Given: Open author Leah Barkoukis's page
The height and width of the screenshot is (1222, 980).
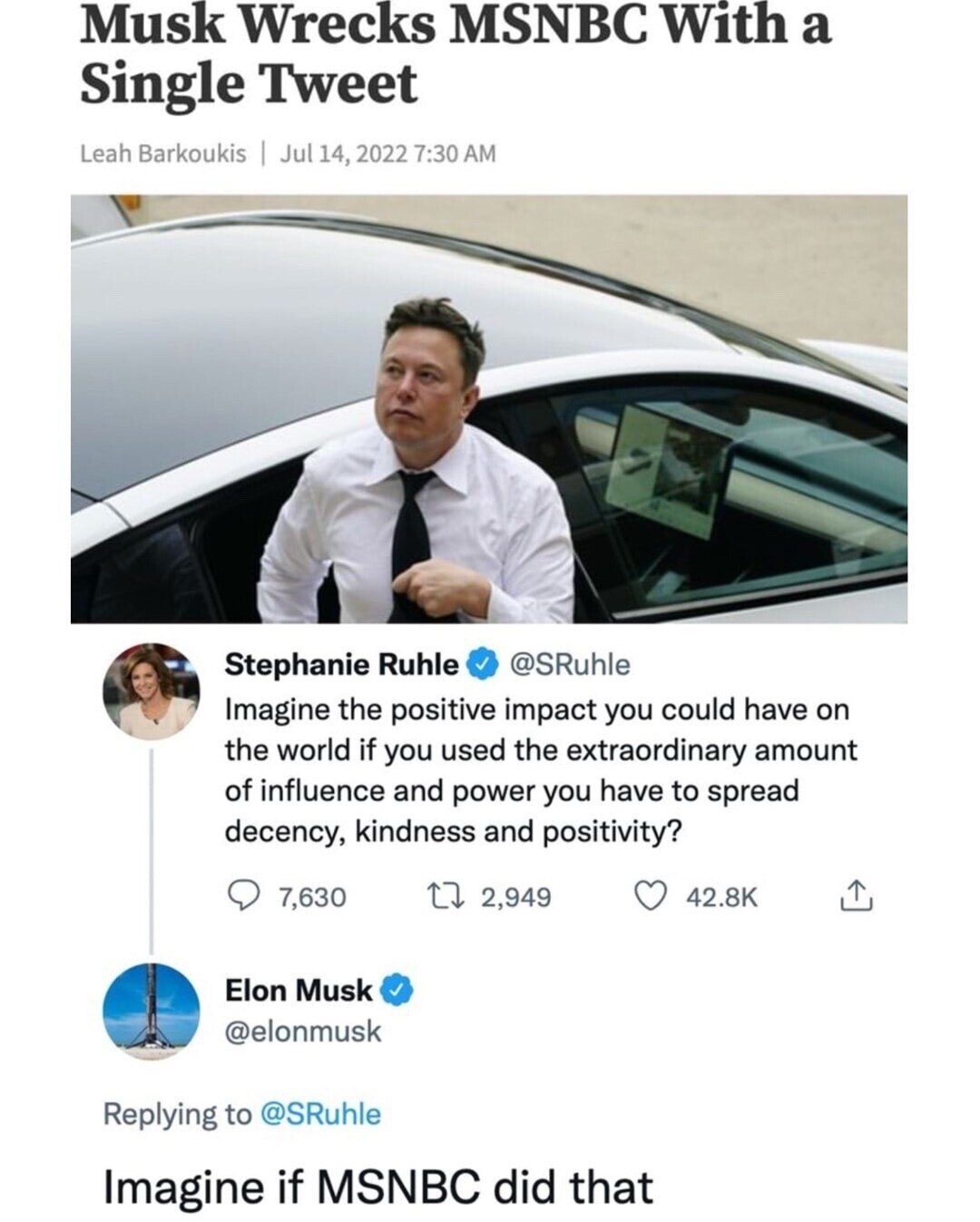Looking at the screenshot, I should (x=163, y=153).
